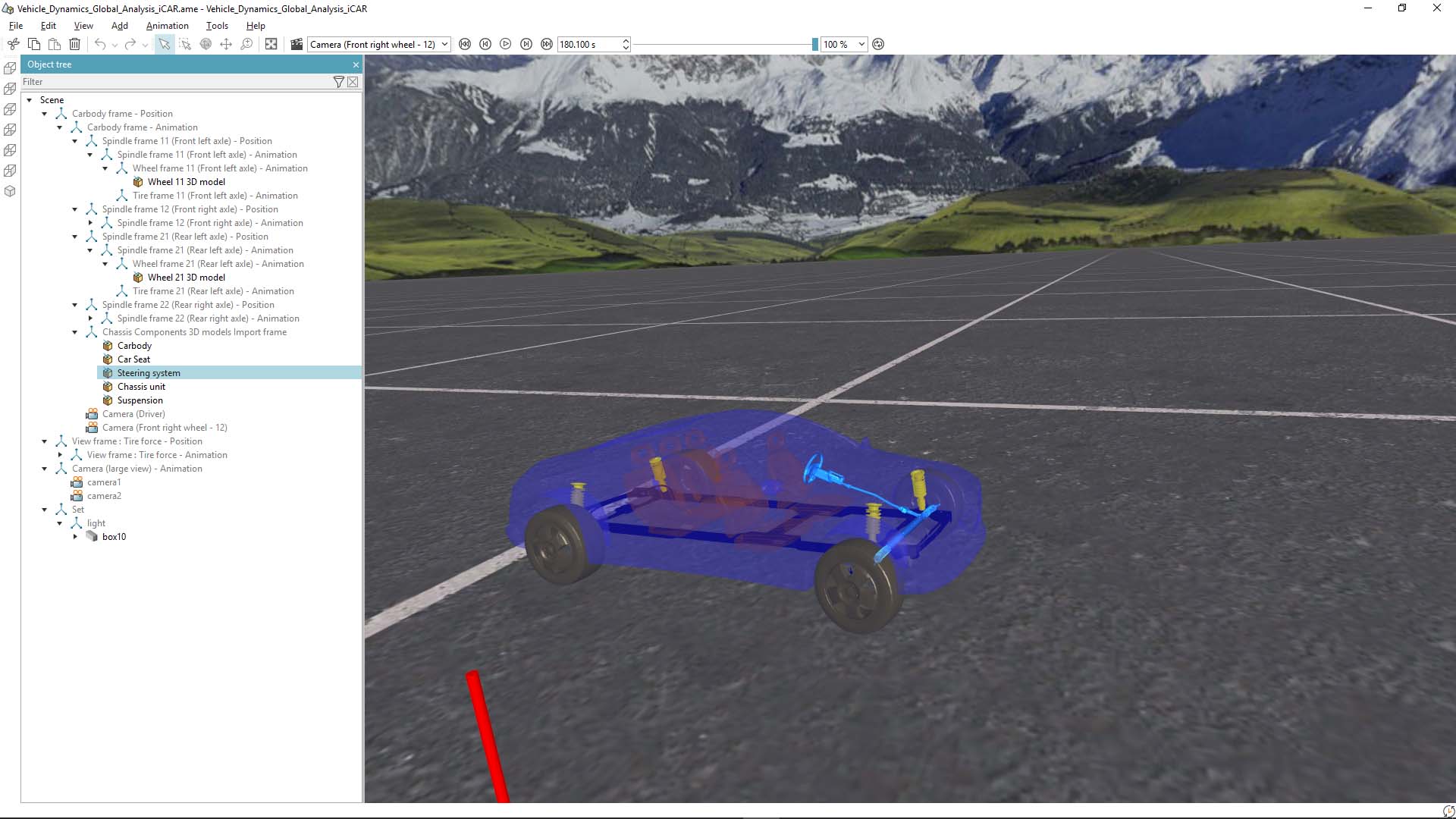
Task: Select the pan (move view) tool
Action: 225,44
